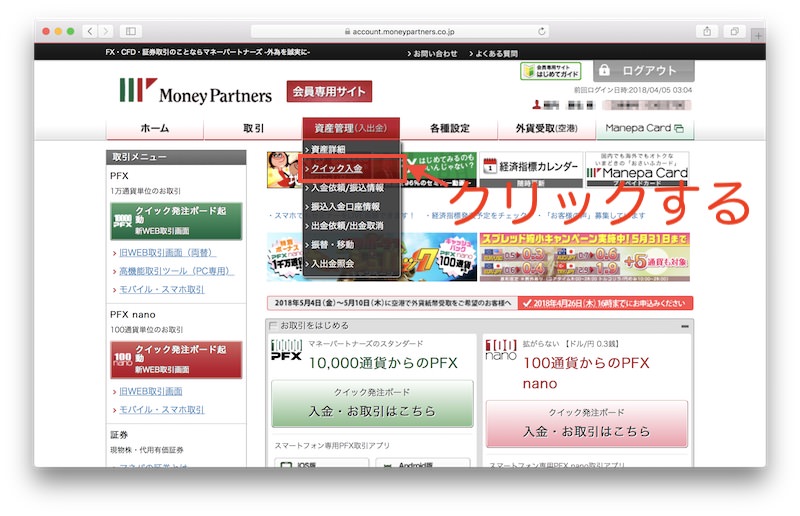Open the 資産管理(入出金) tab
The height and width of the screenshot is (516, 800).
click(351, 128)
